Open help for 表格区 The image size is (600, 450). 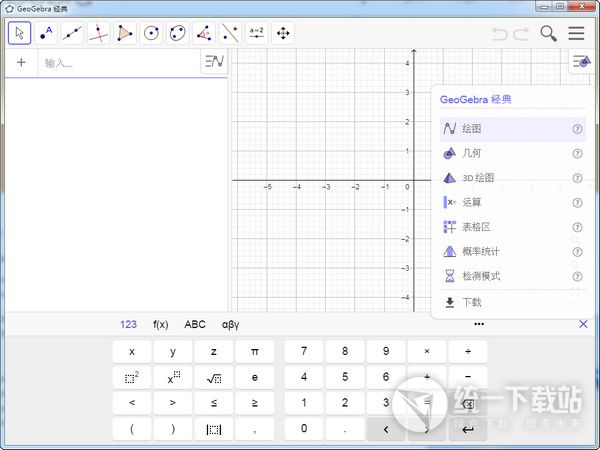577,227
